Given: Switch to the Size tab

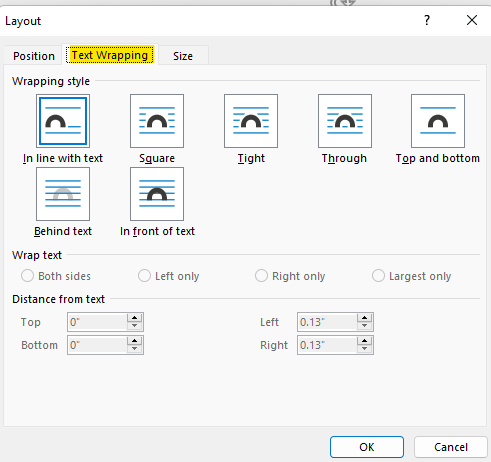Looking at the screenshot, I should pyautogui.click(x=183, y=56).
